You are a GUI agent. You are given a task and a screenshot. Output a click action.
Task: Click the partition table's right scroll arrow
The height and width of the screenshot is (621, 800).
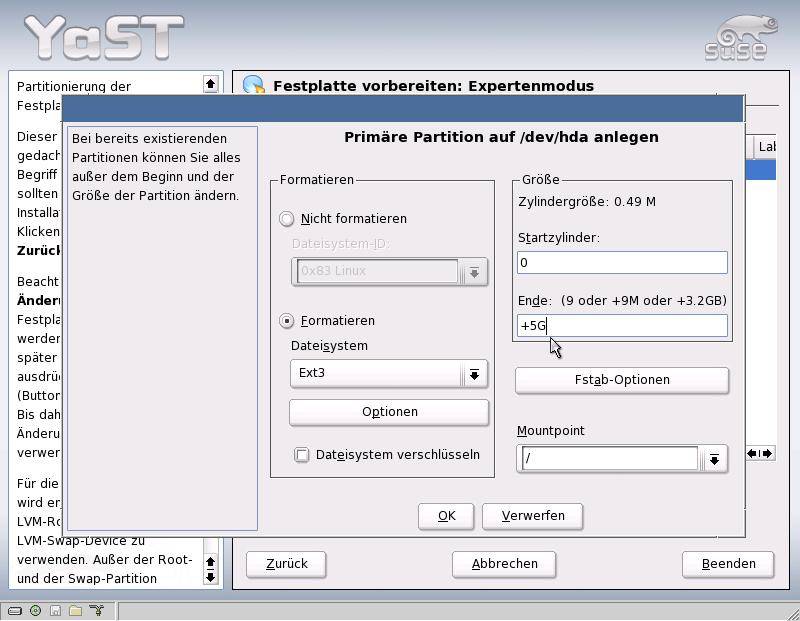[x=767, y=453]
